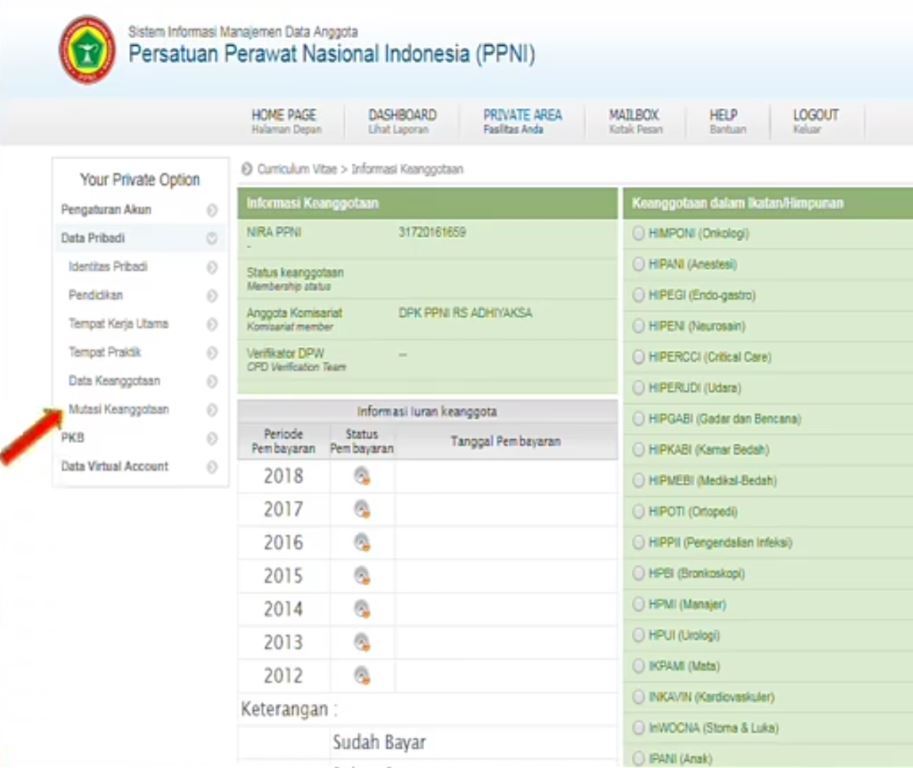Viewport: 913px width, 768px height.
Task: Click the arrow beside Identitas Pribadi
Action: pos(212,267)
